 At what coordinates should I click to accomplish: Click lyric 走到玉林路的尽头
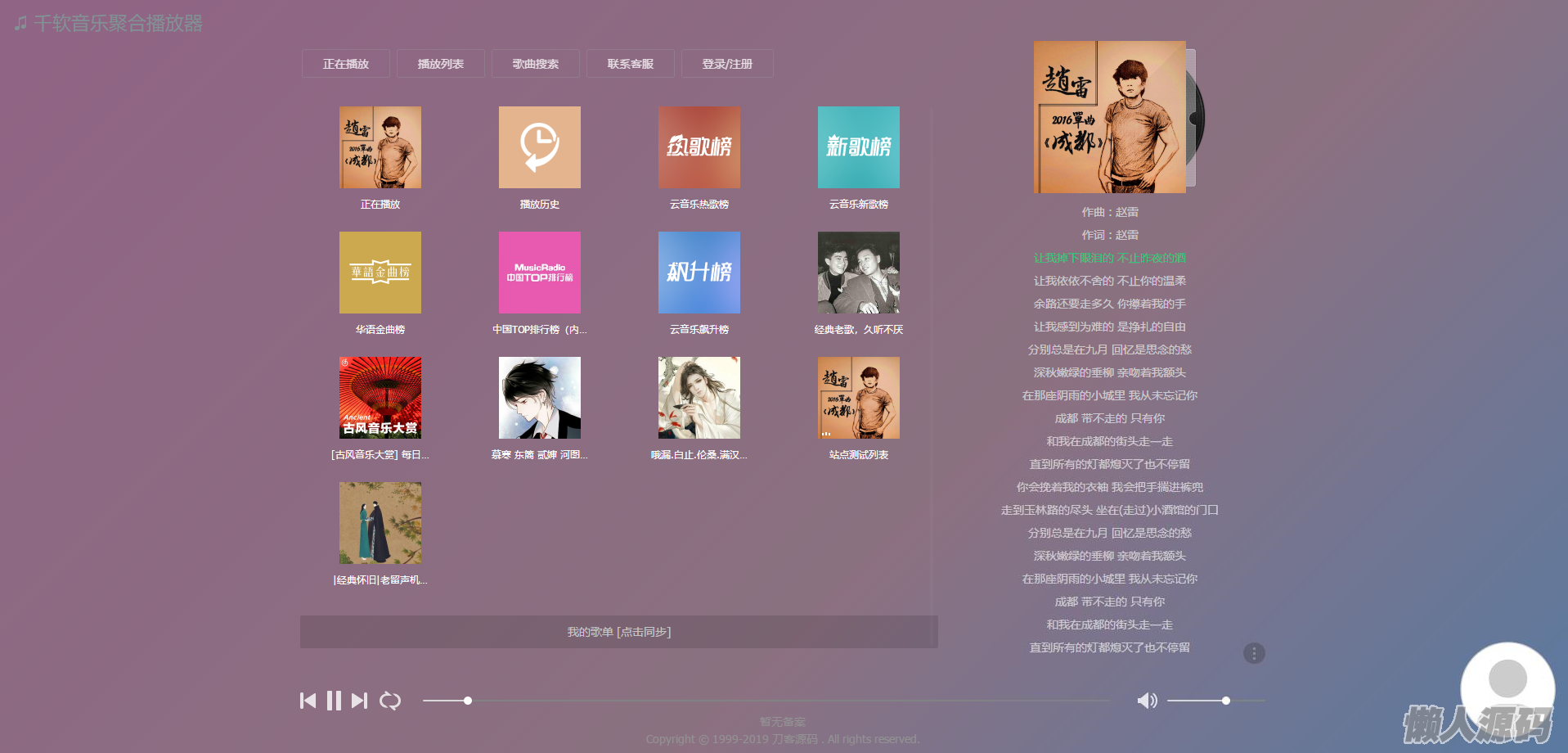point(1110,510)
